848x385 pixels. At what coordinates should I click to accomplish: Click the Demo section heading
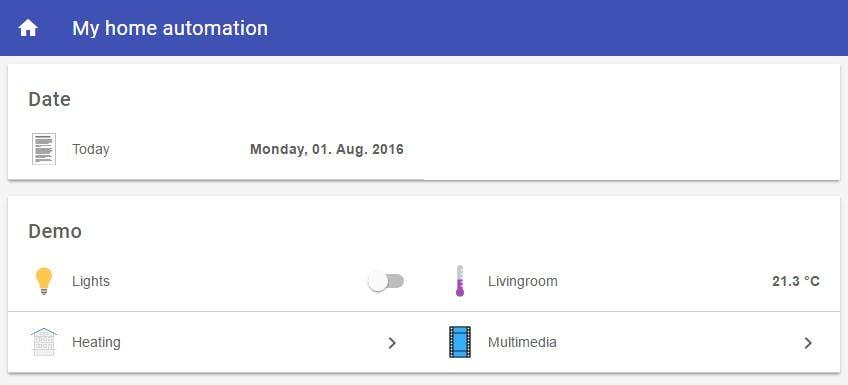pos(55,231)
